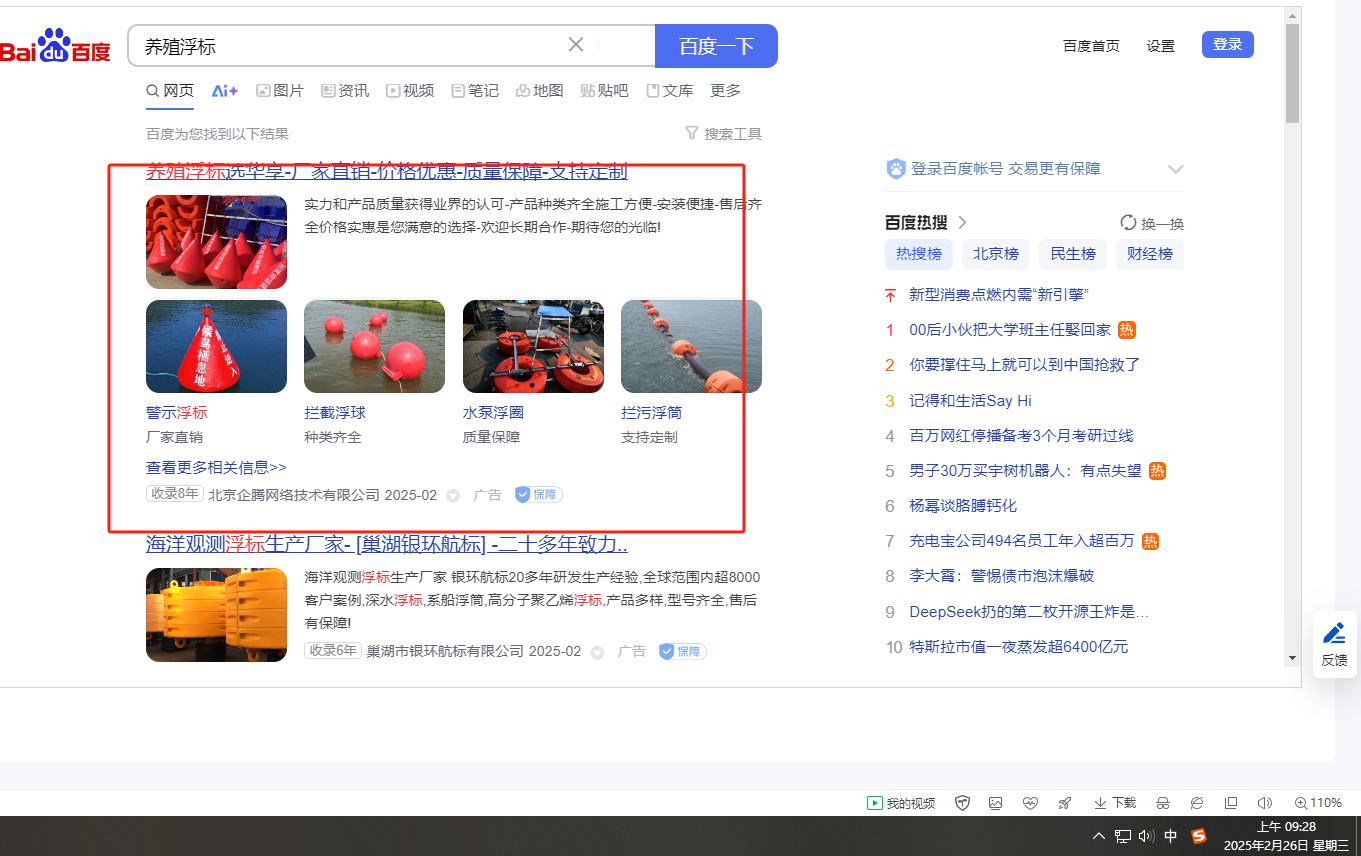Screen dimensions: 1361x856
Task: Switch to the 图片 search tab
Action: (x=279, y=91)
